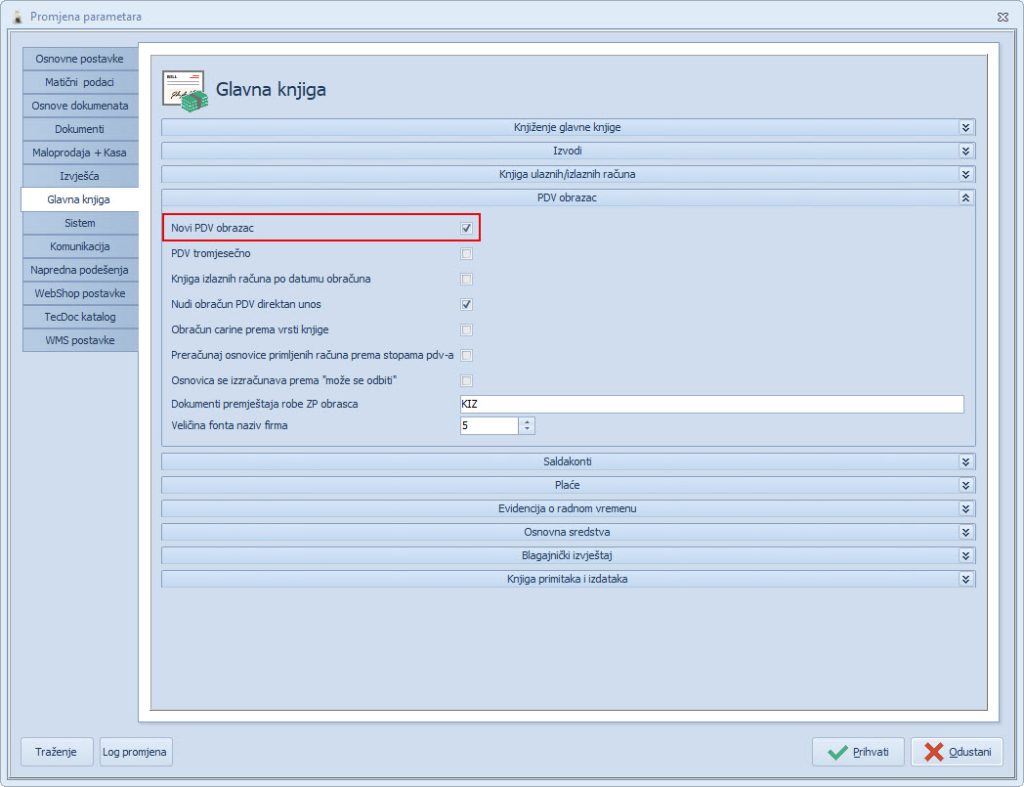1024x787 pixels.
Task: Click the red X Odustani button
Action: point(956,752)
